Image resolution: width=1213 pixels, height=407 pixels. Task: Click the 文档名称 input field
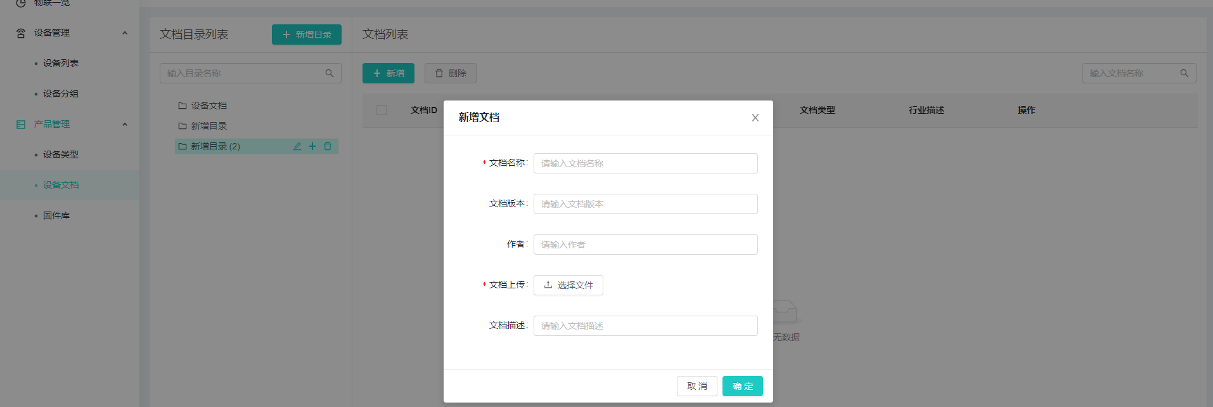[645, 163]
